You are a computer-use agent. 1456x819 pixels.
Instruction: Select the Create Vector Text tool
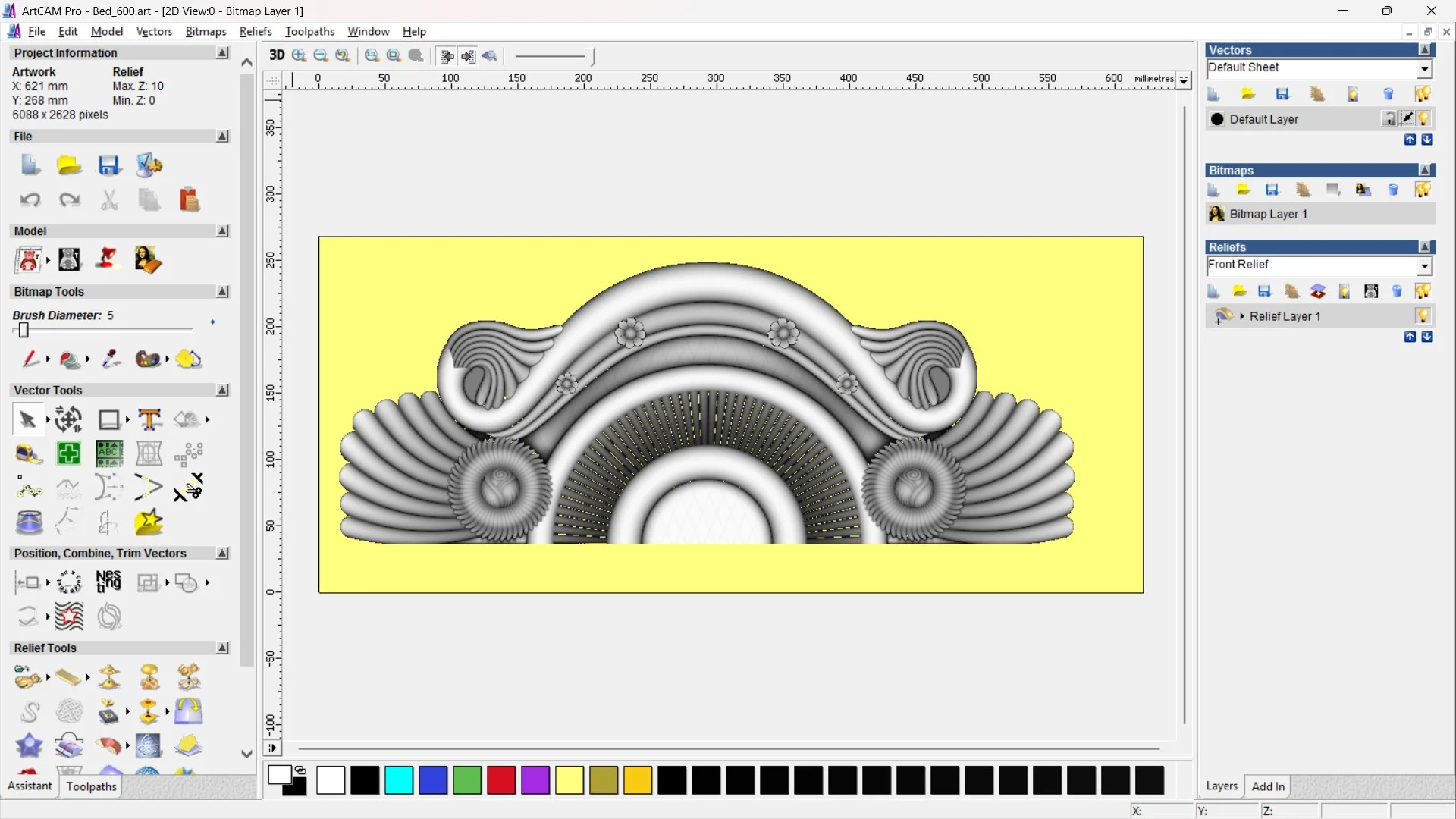point(149,419)
